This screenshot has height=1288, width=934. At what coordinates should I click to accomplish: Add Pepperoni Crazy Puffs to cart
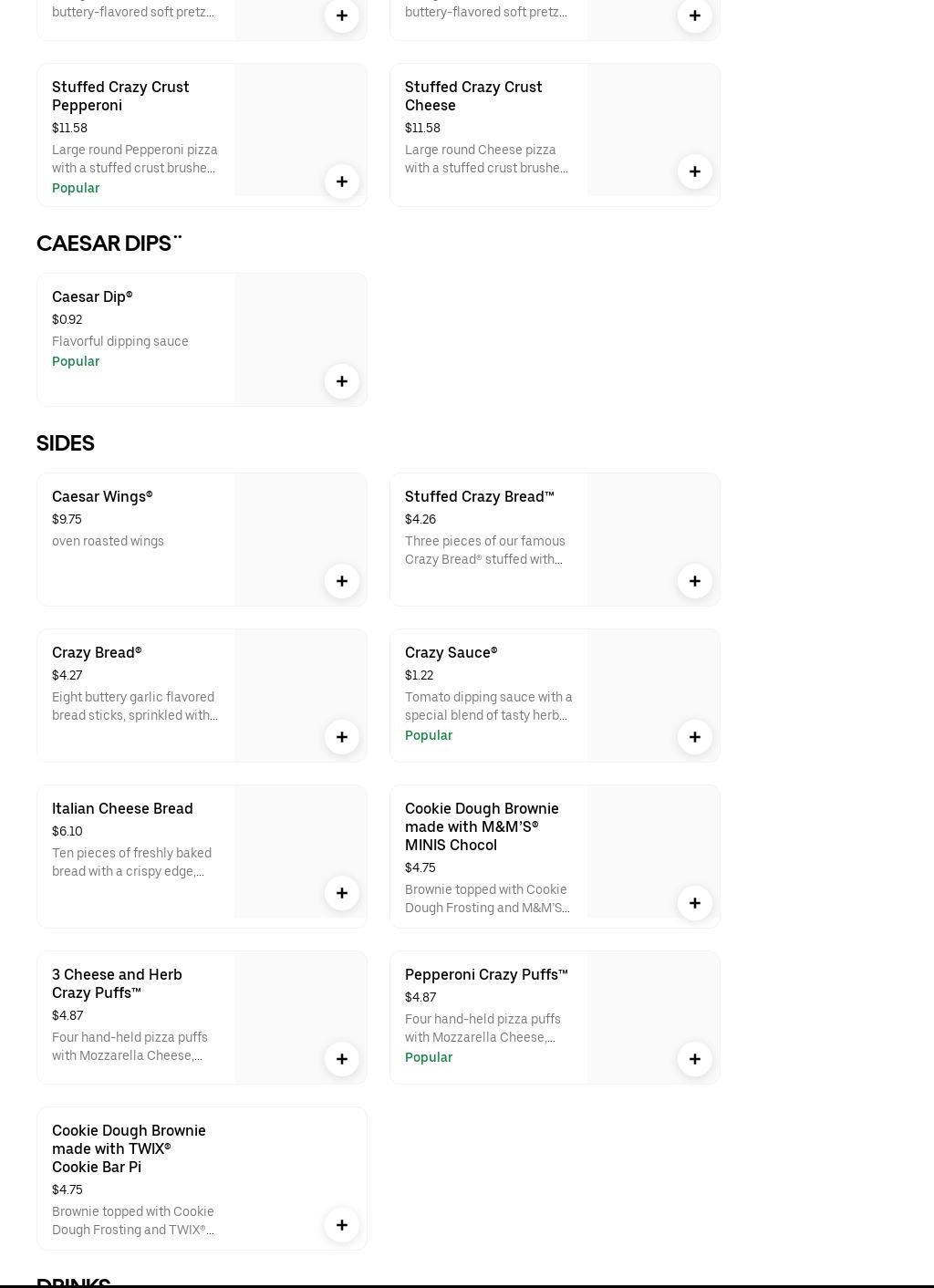[695, 1059]
